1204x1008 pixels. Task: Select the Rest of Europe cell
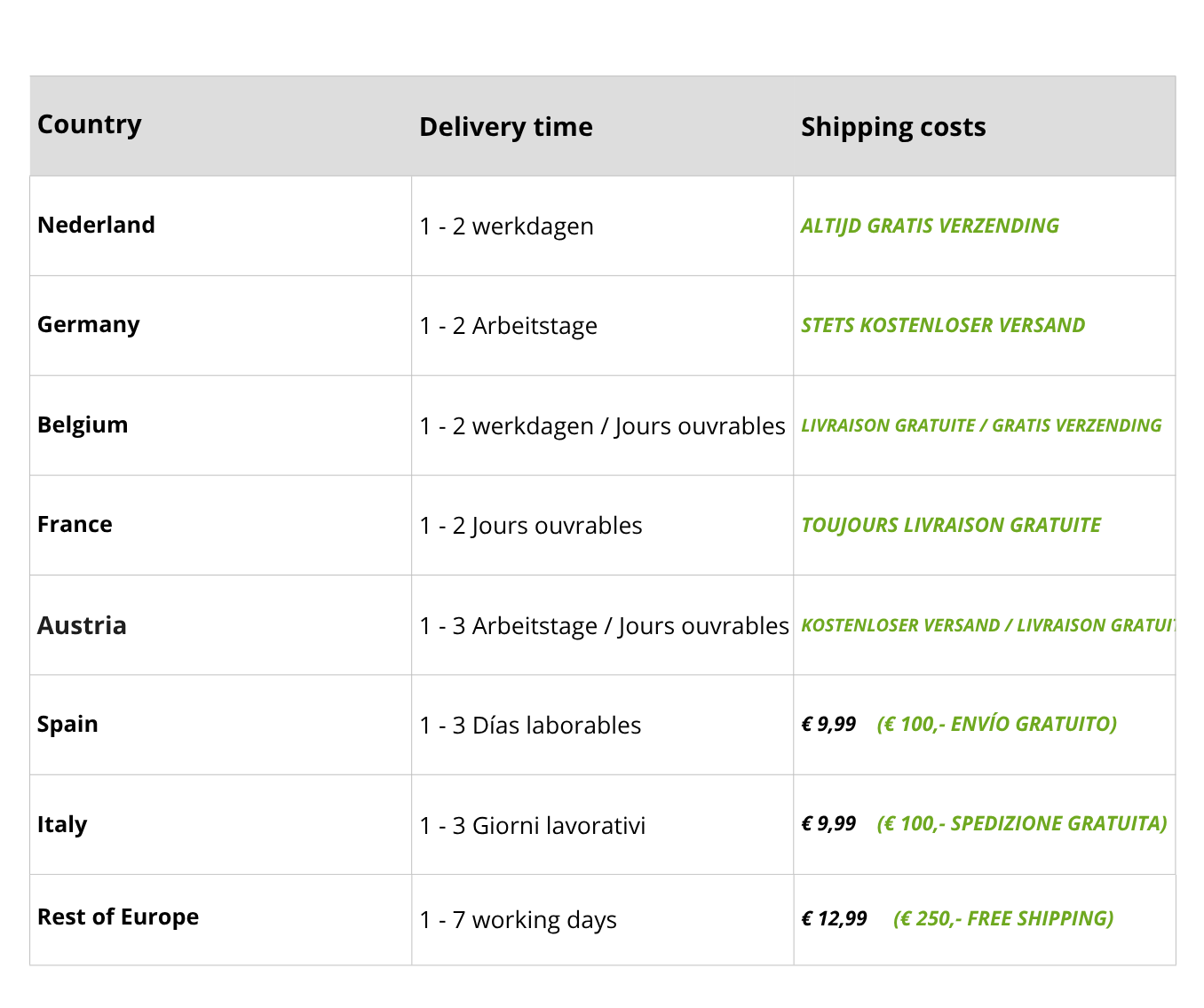[118, 917]
